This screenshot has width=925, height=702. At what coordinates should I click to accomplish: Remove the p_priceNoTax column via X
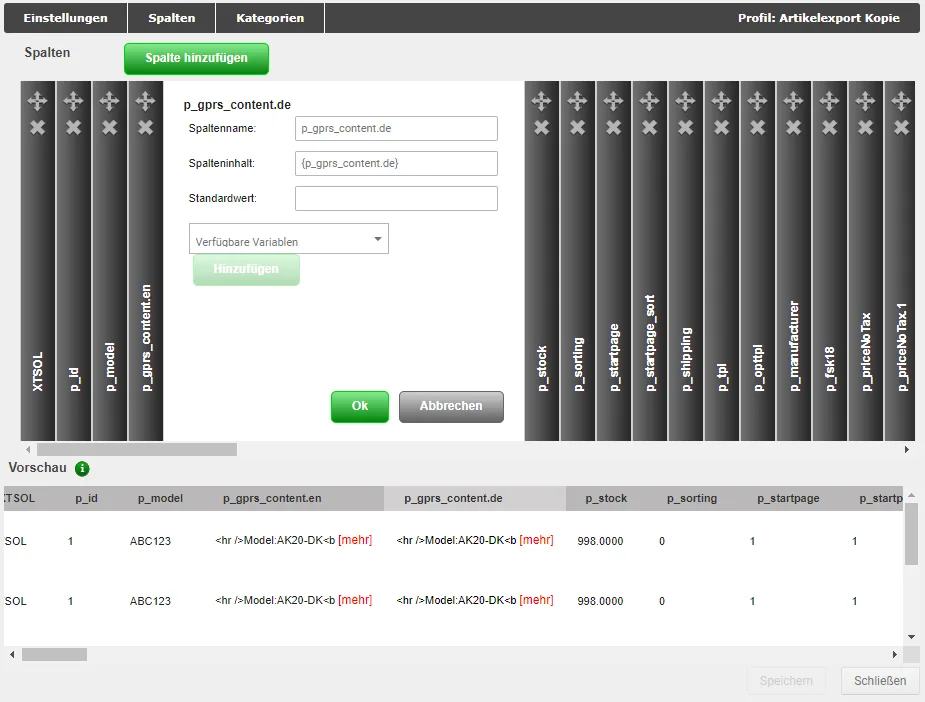pyautogui.click(x=865, y=127)
